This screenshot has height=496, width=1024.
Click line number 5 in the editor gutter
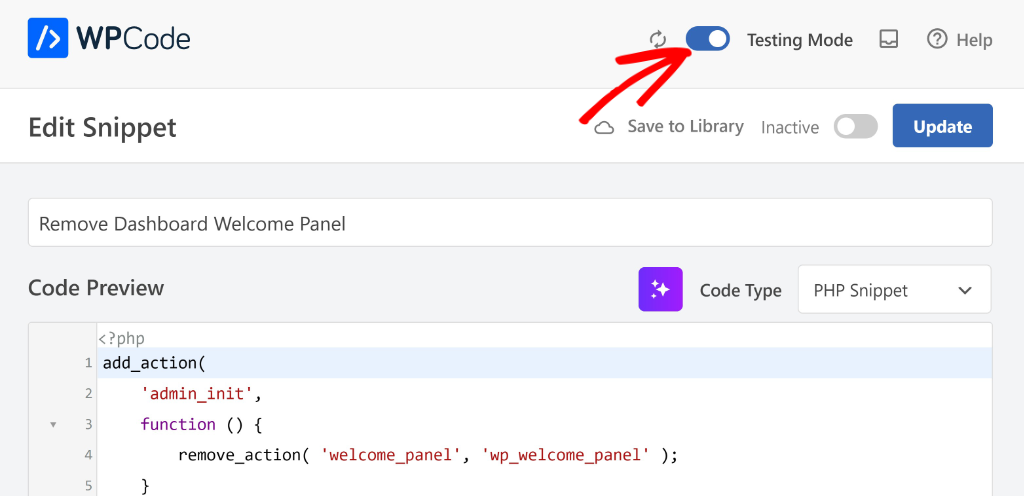(x=89, y=486)
